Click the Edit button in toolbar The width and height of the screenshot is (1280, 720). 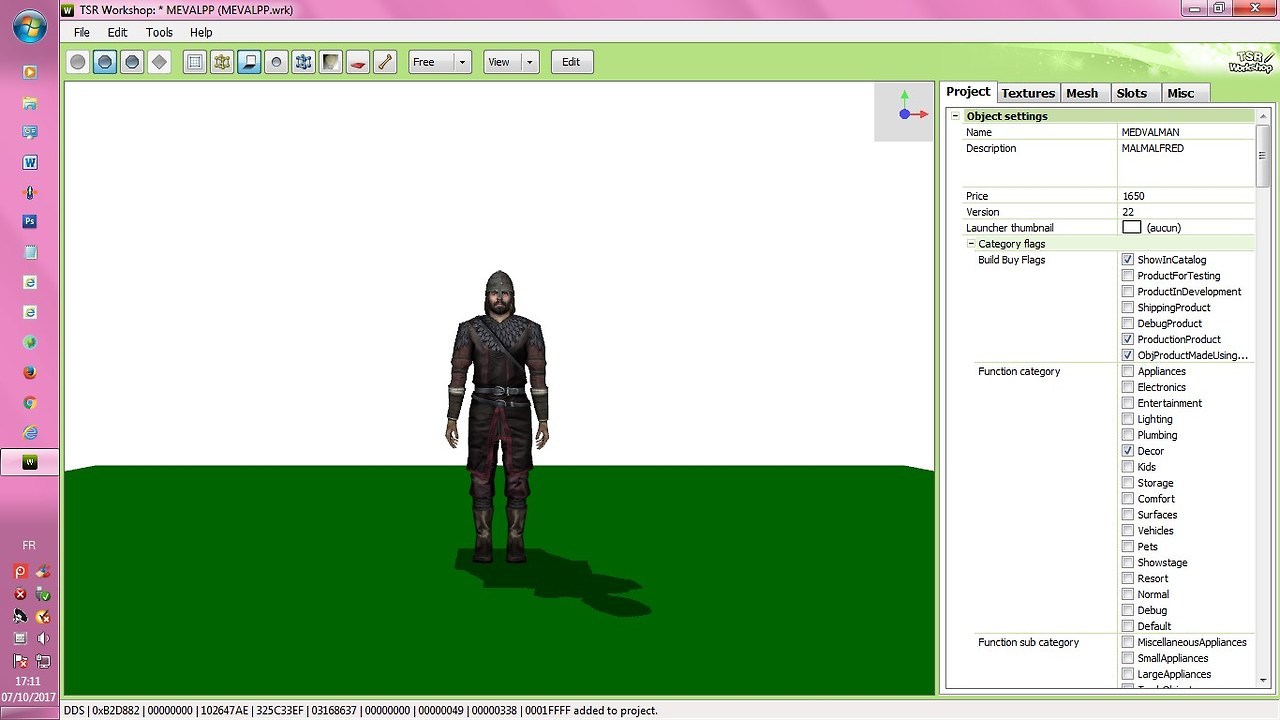[x=571, y=62]
